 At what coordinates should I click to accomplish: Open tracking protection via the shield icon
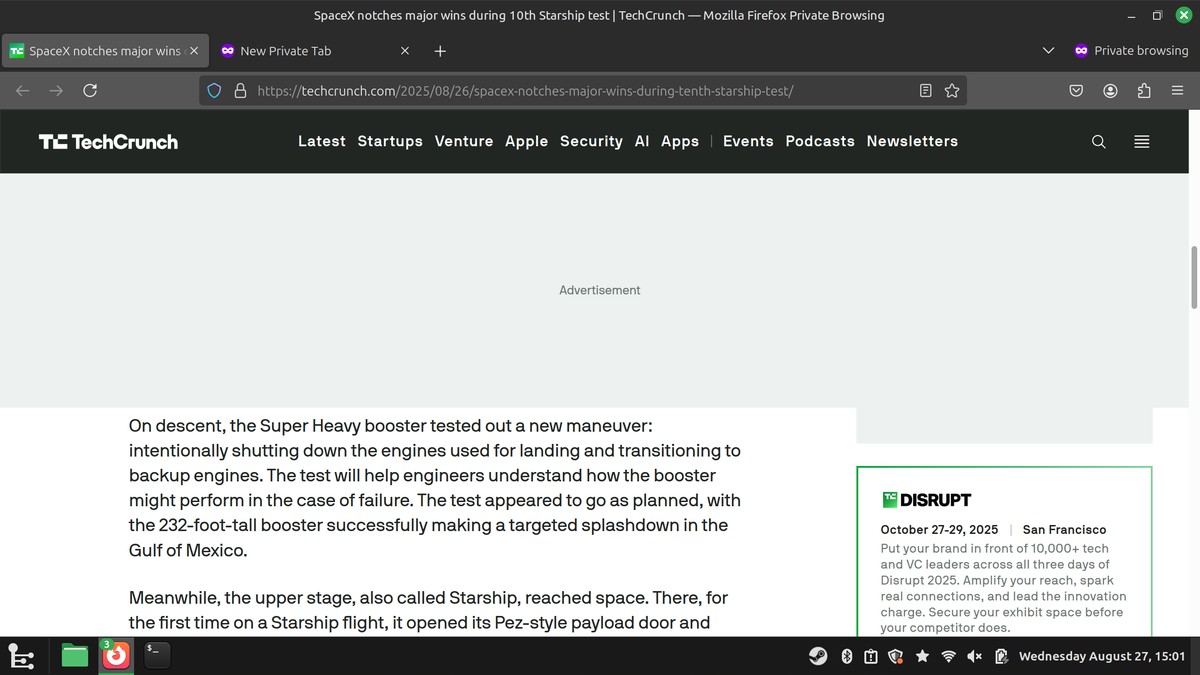pyautogui.click(x=213, y=90)
